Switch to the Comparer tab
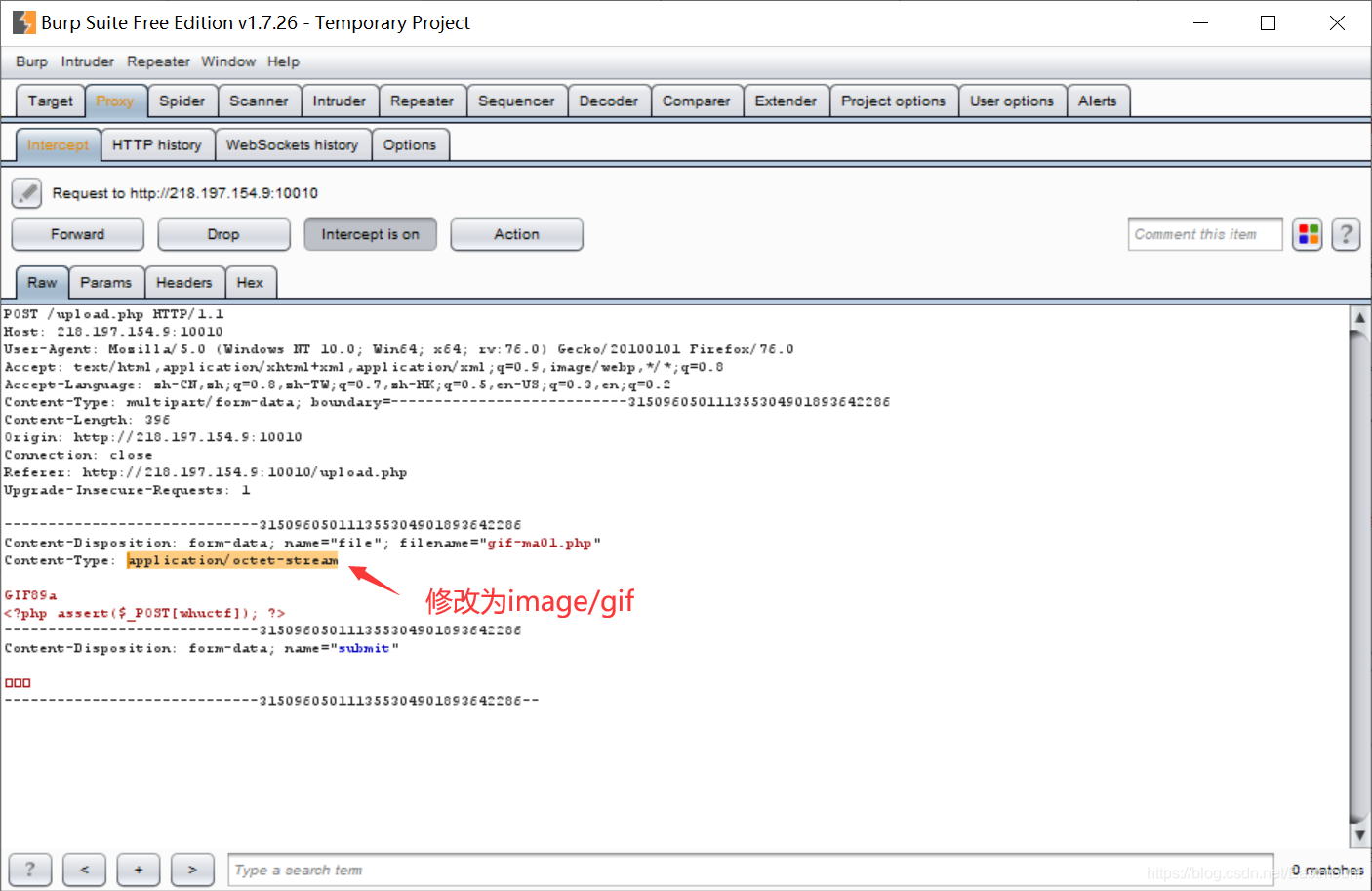Screen dimensions: 1372x891 click(696, 101)
